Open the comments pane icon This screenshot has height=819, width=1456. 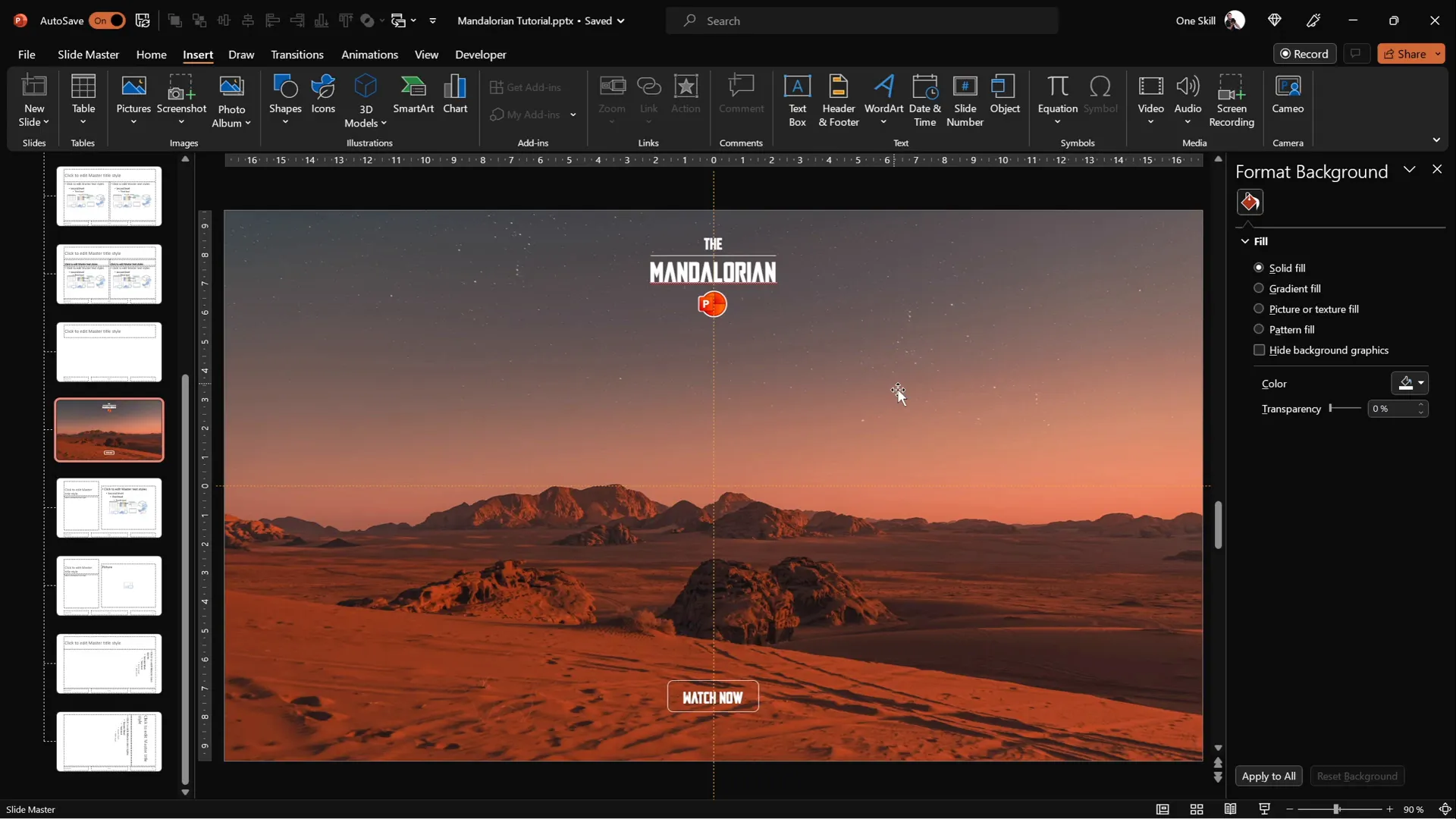[1355, 53]
